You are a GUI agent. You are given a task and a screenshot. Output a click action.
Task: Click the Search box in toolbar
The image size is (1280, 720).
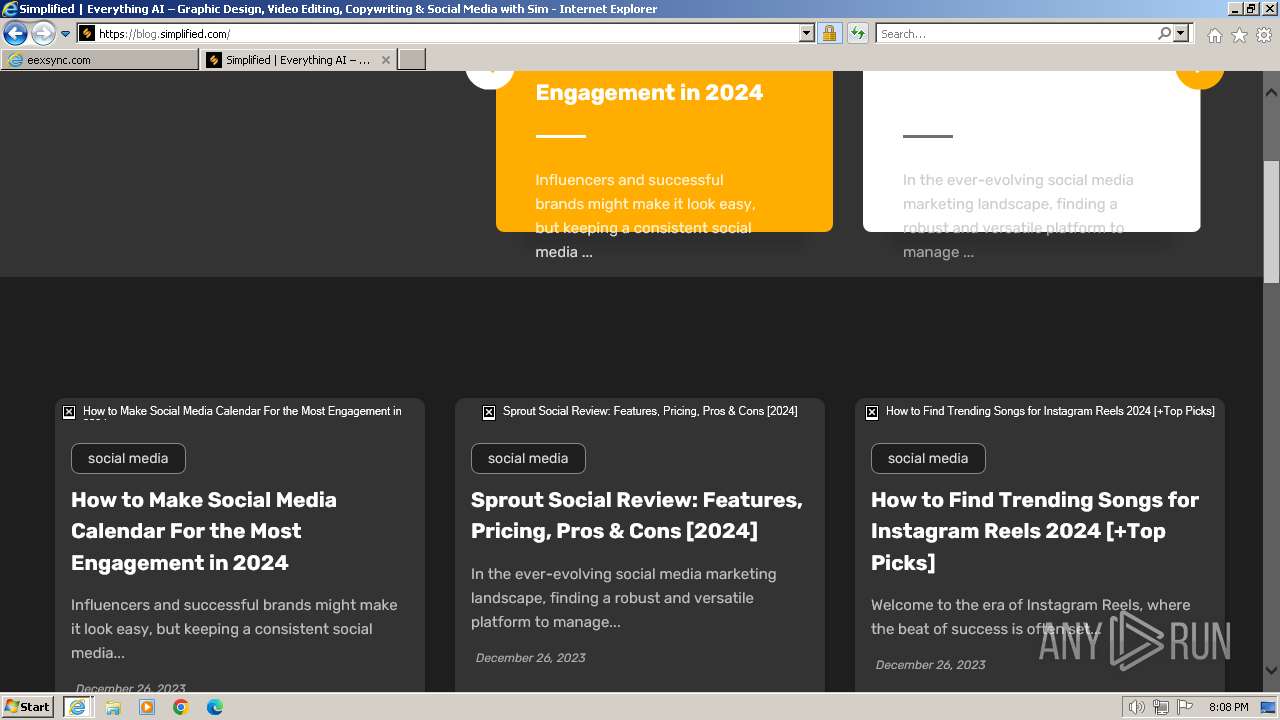tap(1016, 33)
